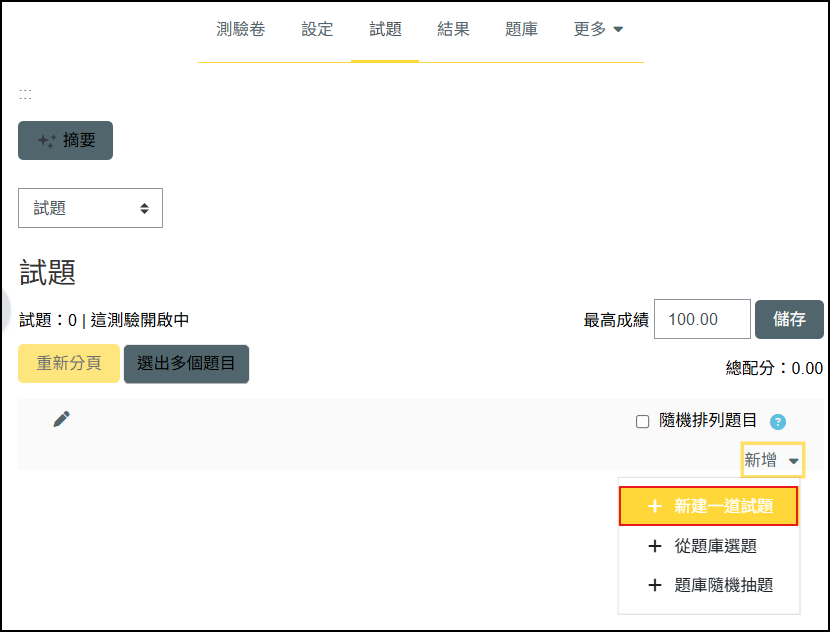This screenshot has height=632, width=830.
Task: Switch to the 測驗卷 tab
Action: click(240, 29)
